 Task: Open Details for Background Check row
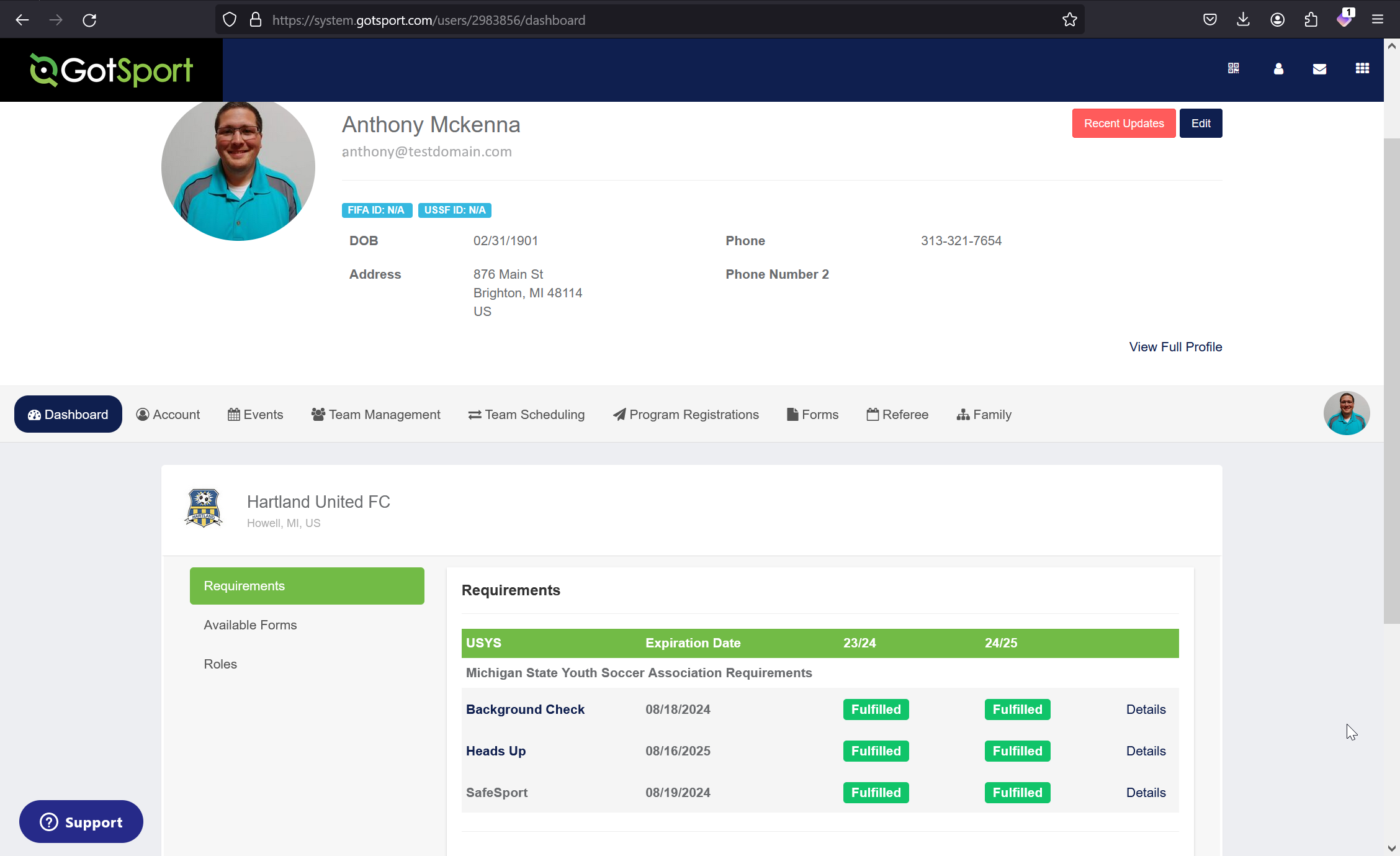point(1146,710)
